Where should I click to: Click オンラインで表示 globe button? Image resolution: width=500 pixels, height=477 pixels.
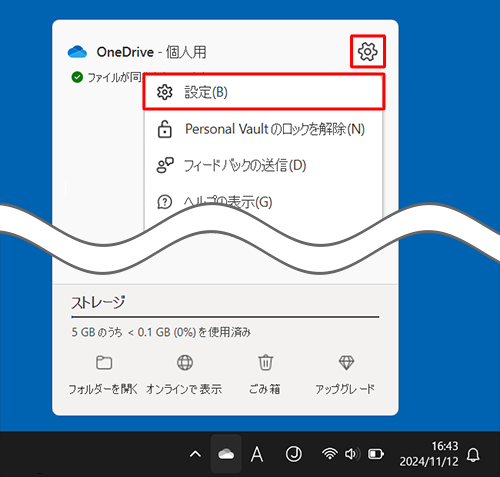(x=184, y=376)
